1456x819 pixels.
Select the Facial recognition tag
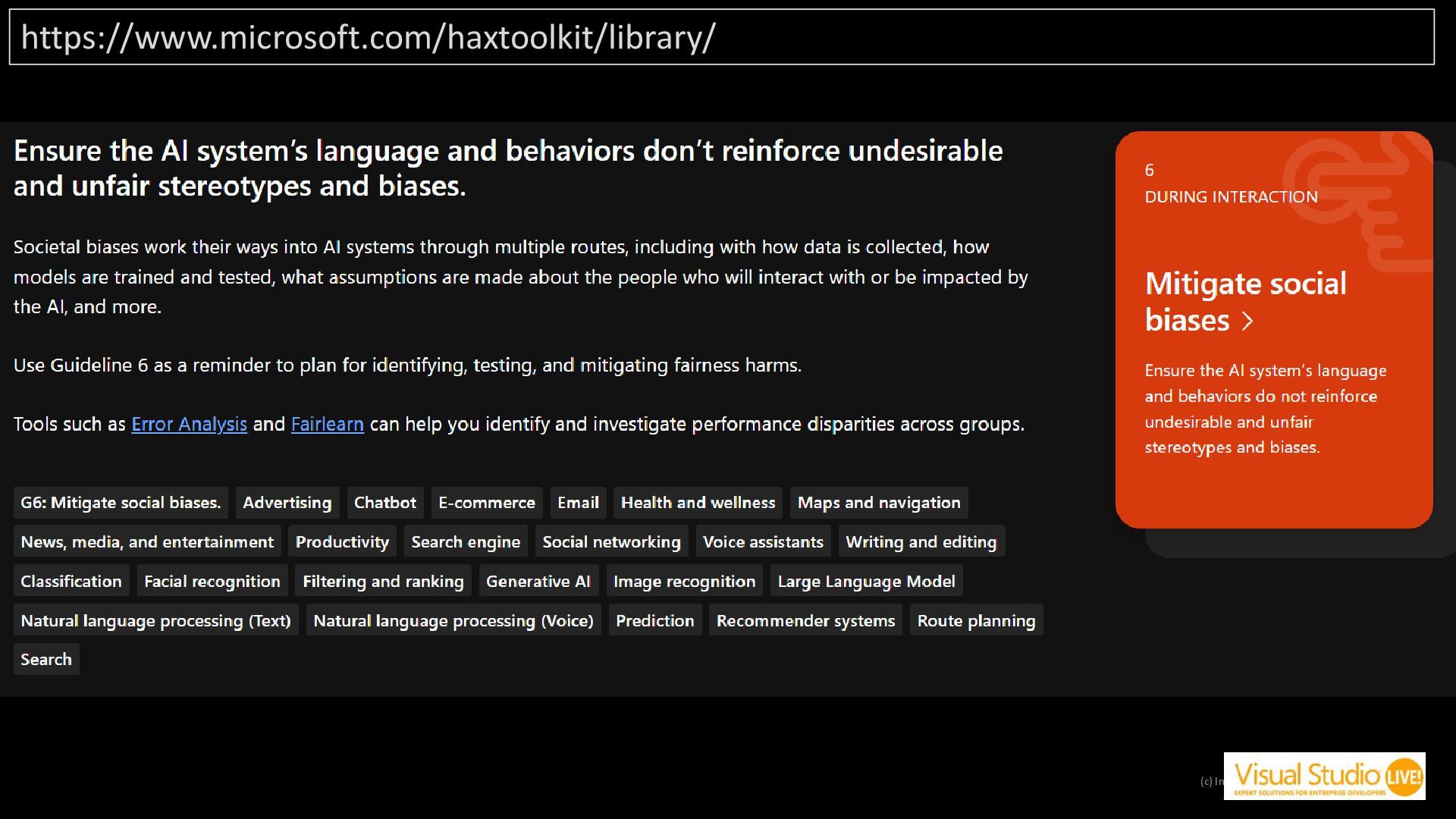tap(212, 581)
